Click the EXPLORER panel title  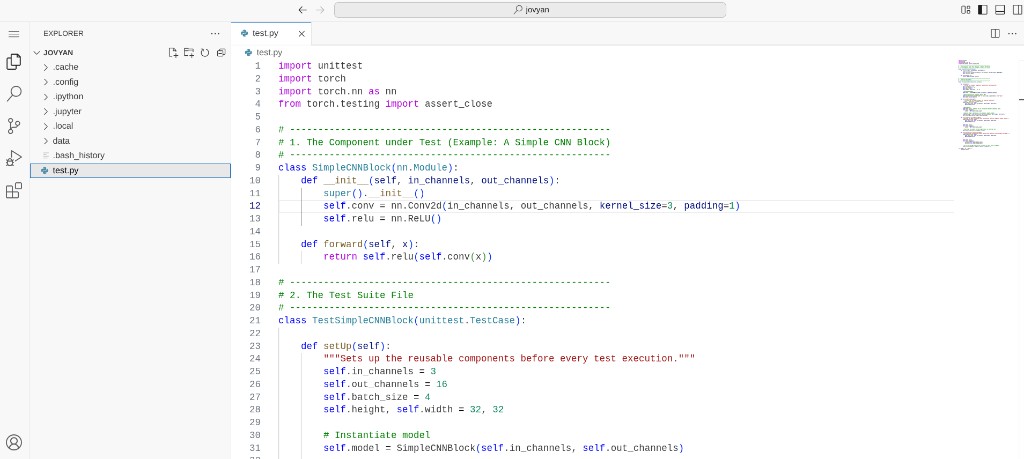click(x=63, y=33)
